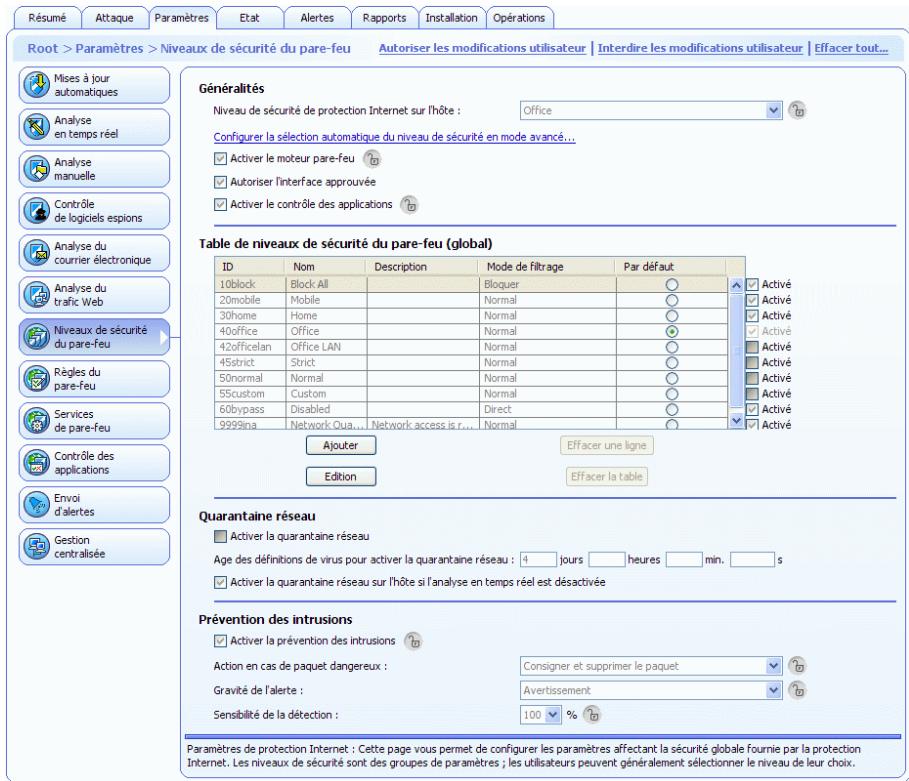Click the Niveaux de sécurité du pare-feu icon

(36, 337)
